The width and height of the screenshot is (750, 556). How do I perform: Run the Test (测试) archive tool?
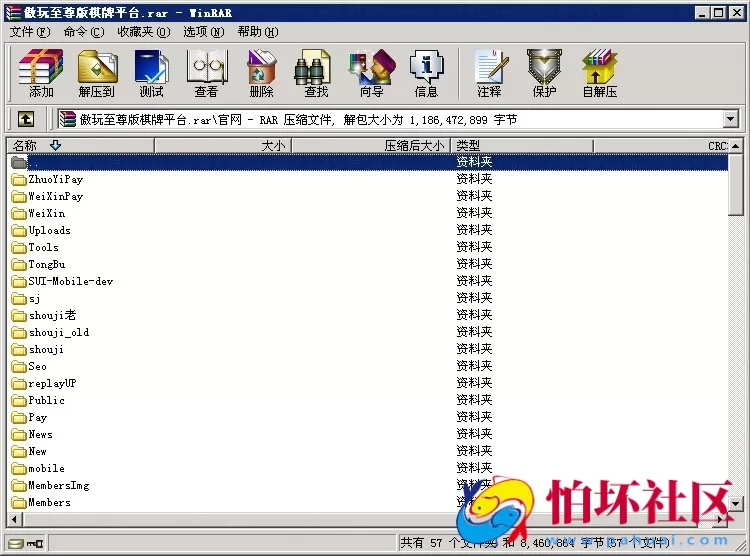152,73
